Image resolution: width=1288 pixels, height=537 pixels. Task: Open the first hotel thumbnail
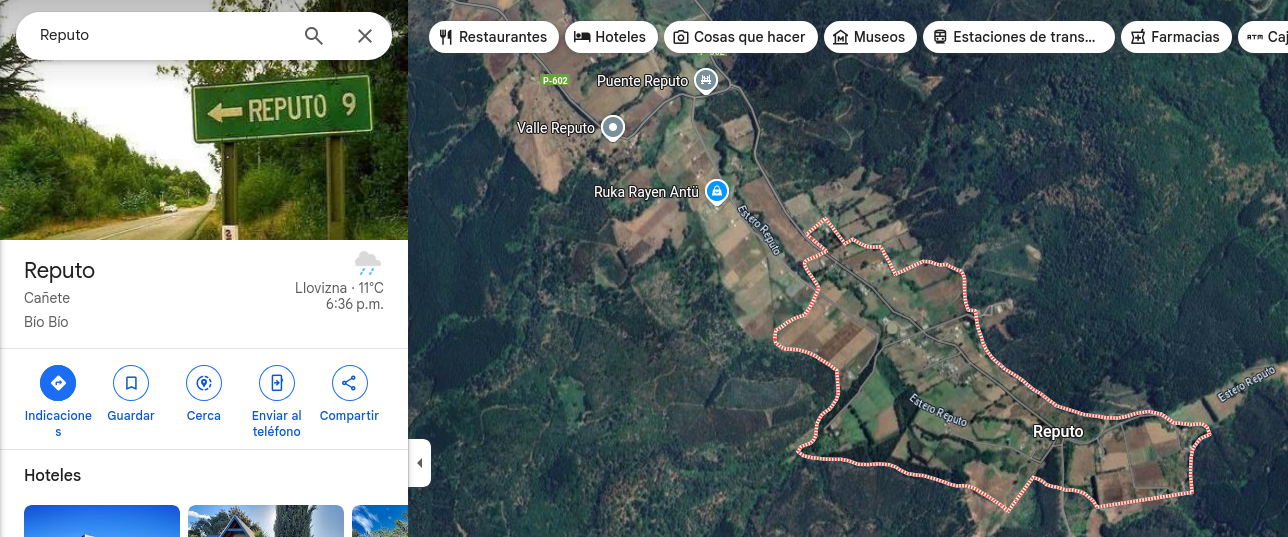pos(102,521)
